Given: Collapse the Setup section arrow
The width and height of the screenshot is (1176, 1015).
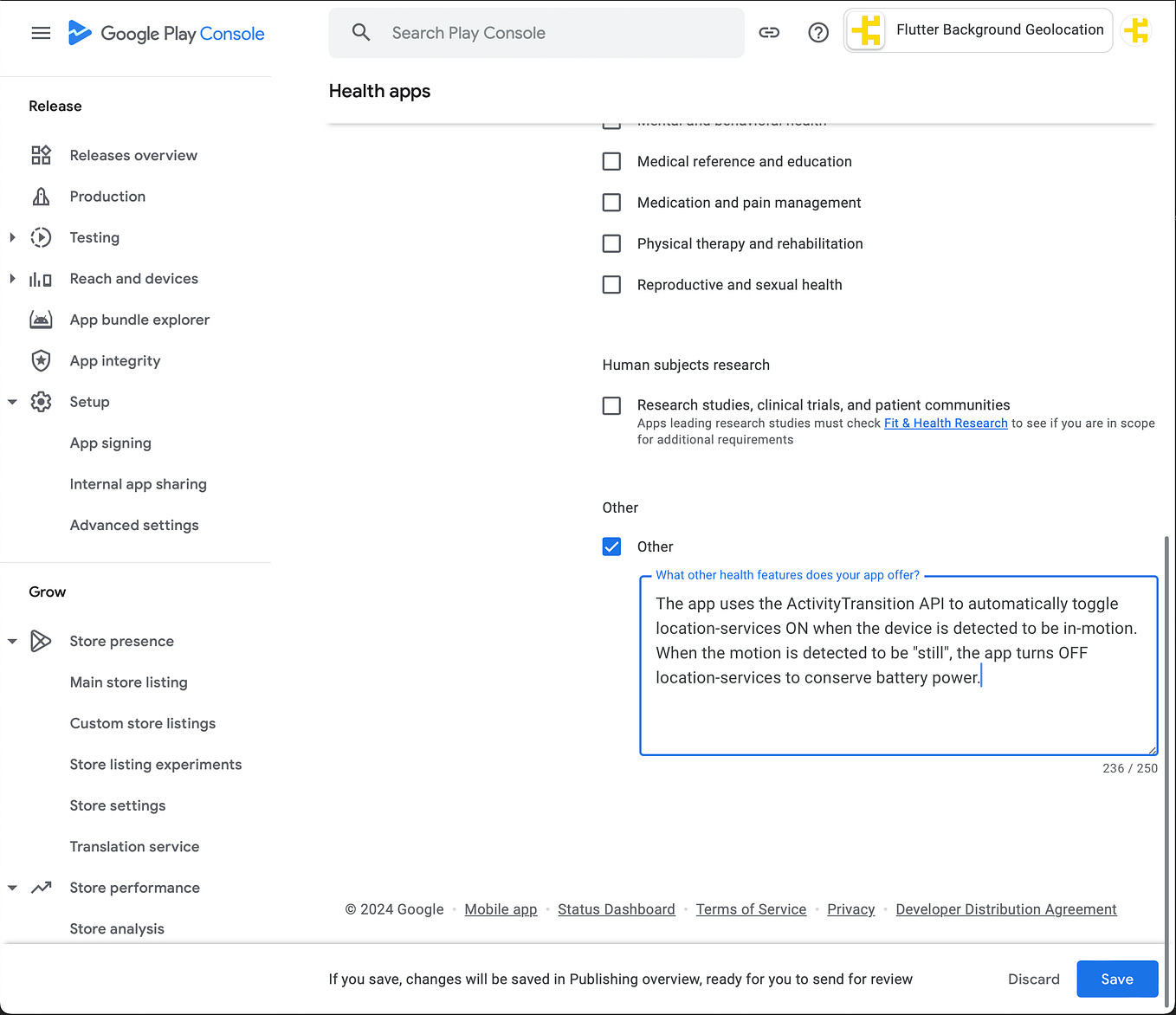Looking at the screenshot, I should pos(12,402).
